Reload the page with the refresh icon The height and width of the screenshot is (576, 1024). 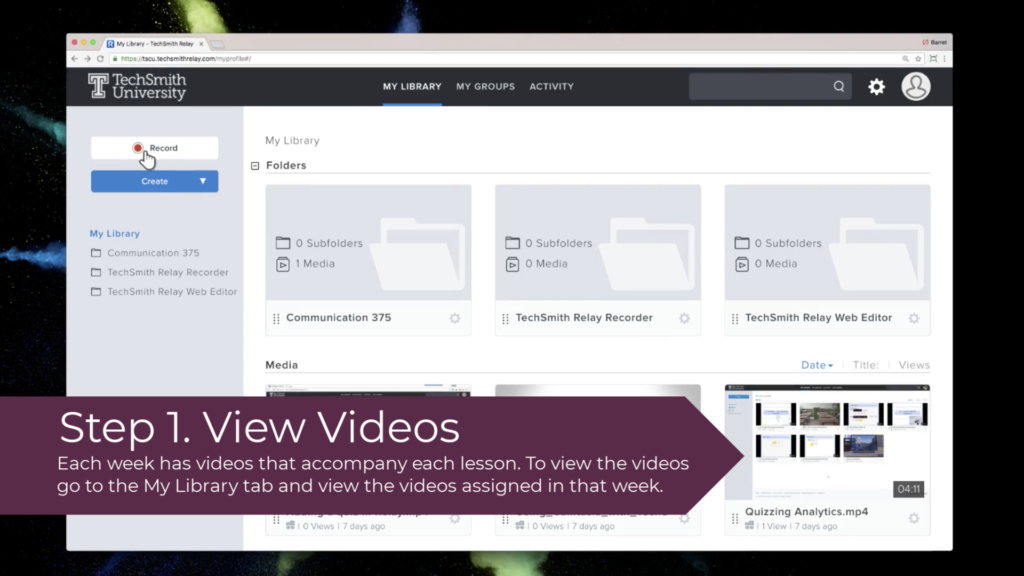coord(101,59)
